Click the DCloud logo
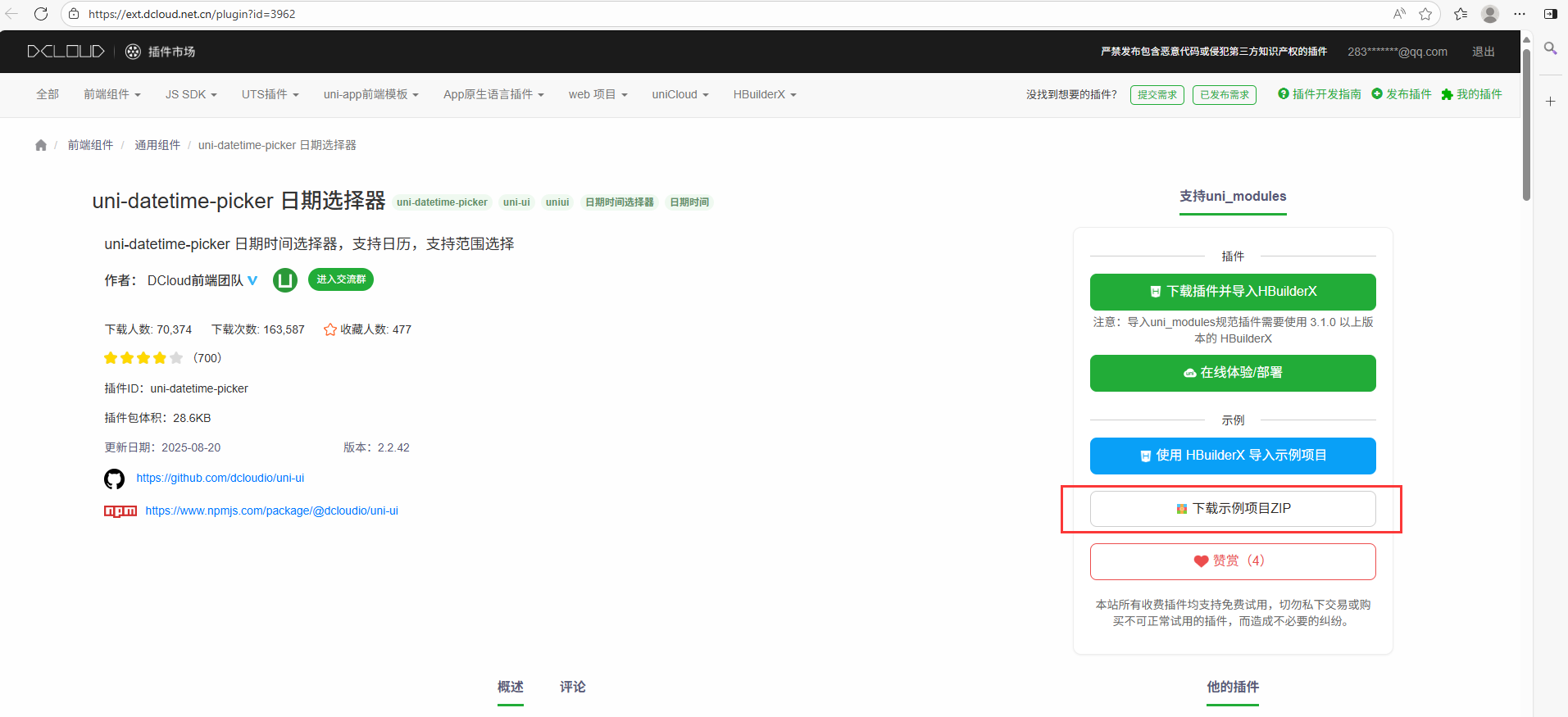Viewport: 1568px width, 717px height. click(66, 52)
